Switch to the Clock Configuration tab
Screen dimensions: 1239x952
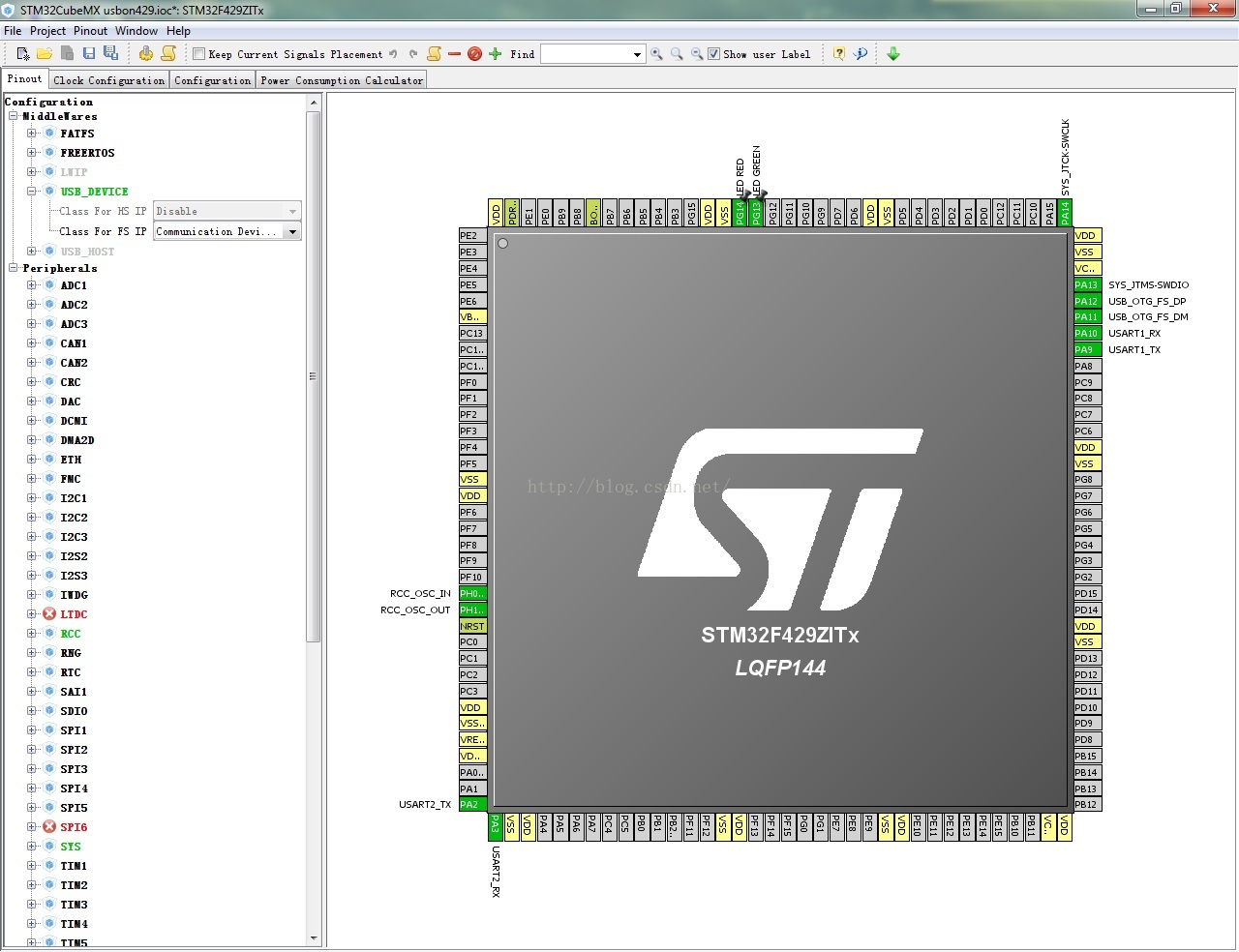tap(109, 80)
